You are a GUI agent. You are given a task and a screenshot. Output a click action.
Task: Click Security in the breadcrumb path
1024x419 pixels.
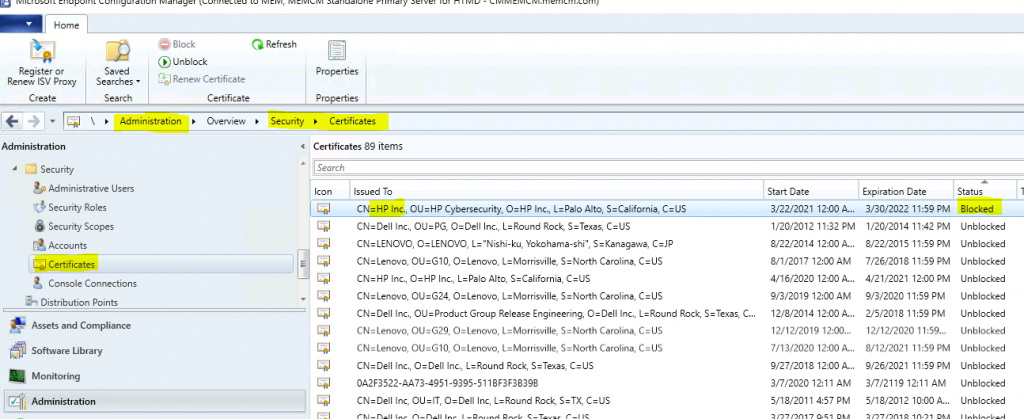tap(287, 121)
